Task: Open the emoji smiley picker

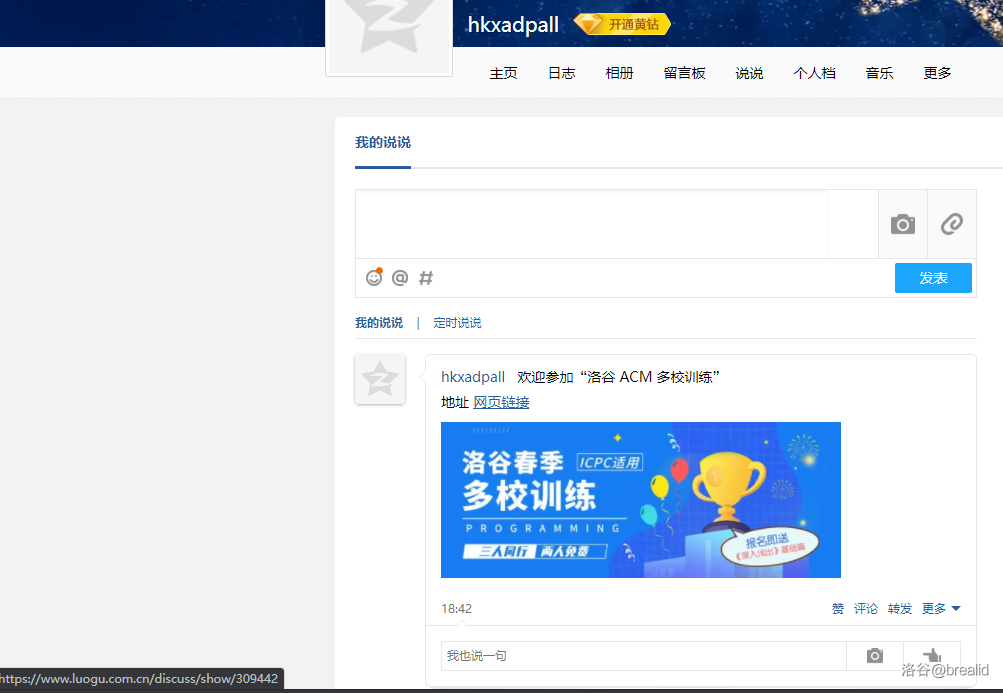Action: pyautogui.click(x=374, y=277)
